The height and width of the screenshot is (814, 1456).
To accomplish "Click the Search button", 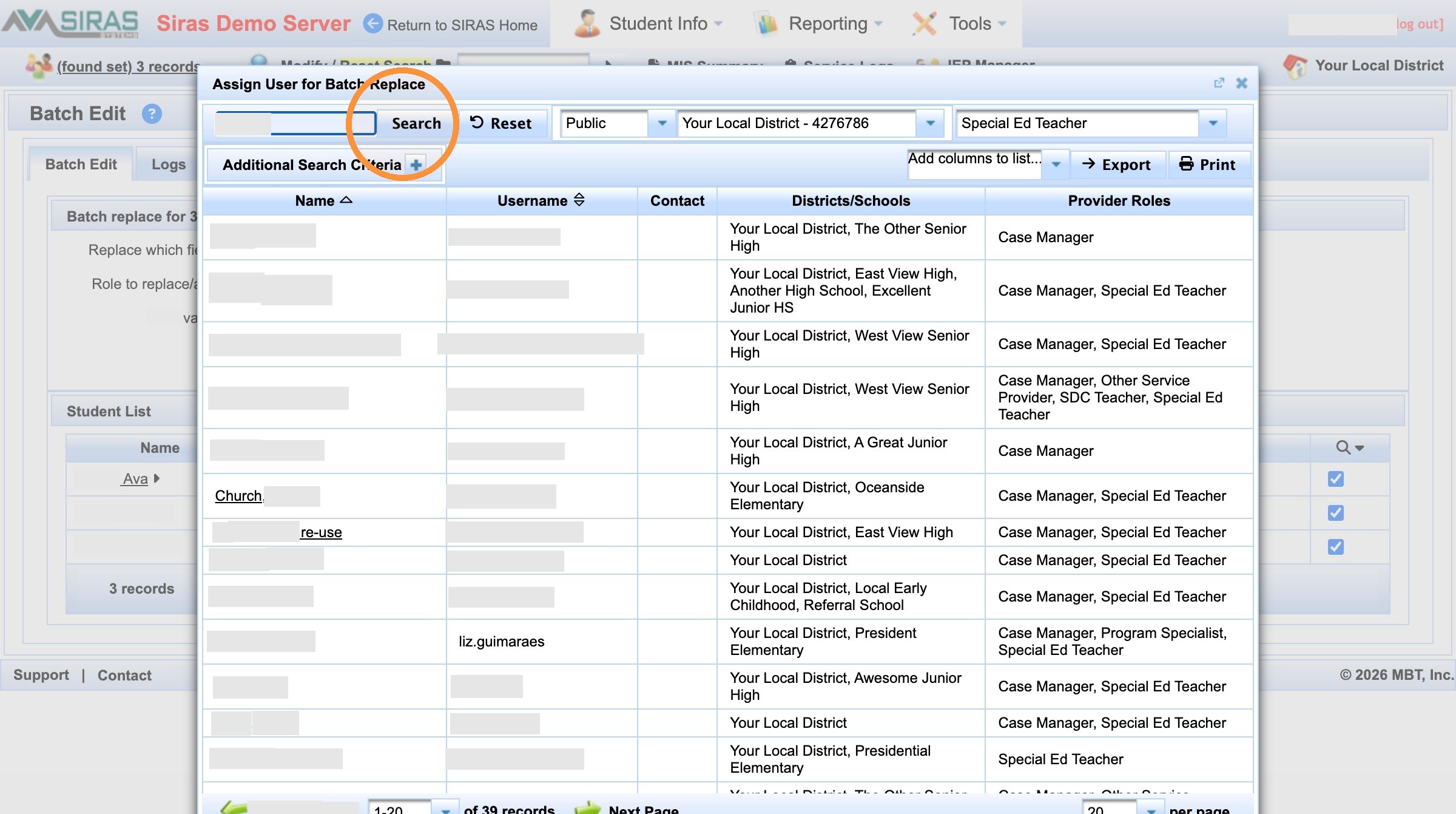I will 416,123.
